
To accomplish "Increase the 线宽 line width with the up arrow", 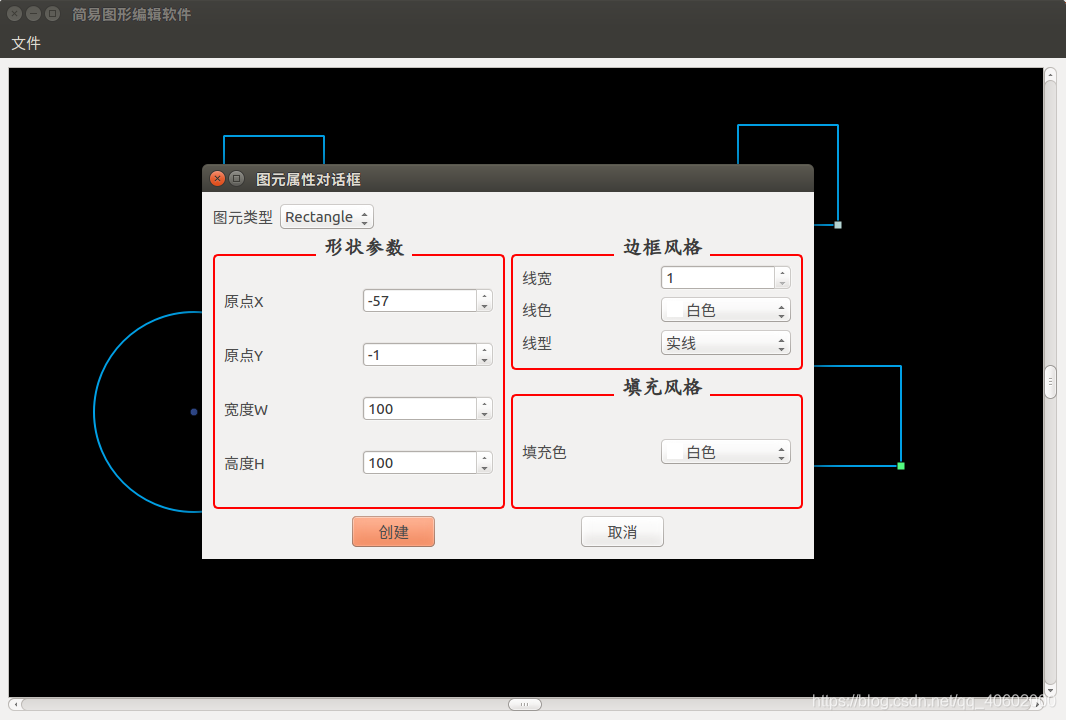I will click(x=781, y=272).
